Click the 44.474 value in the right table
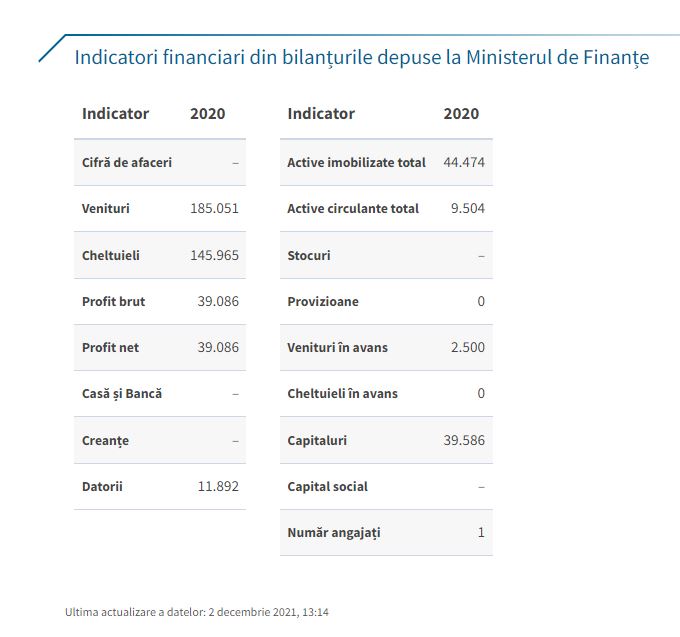Viewport: 680px width, 637px height. tap(463, 162)
